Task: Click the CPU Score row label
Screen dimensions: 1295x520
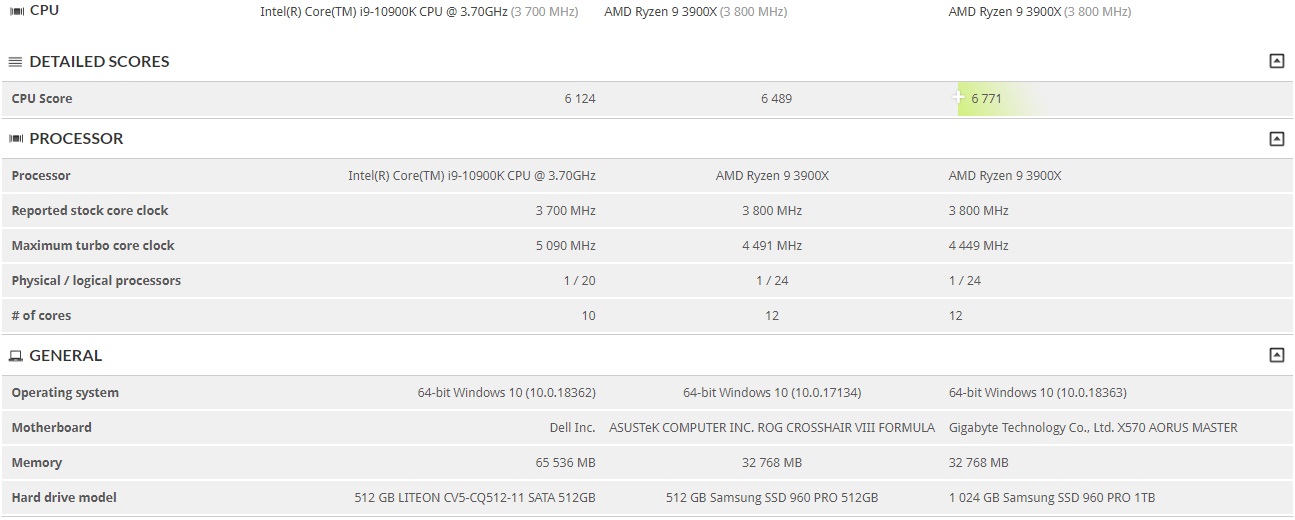Action: 42,99
